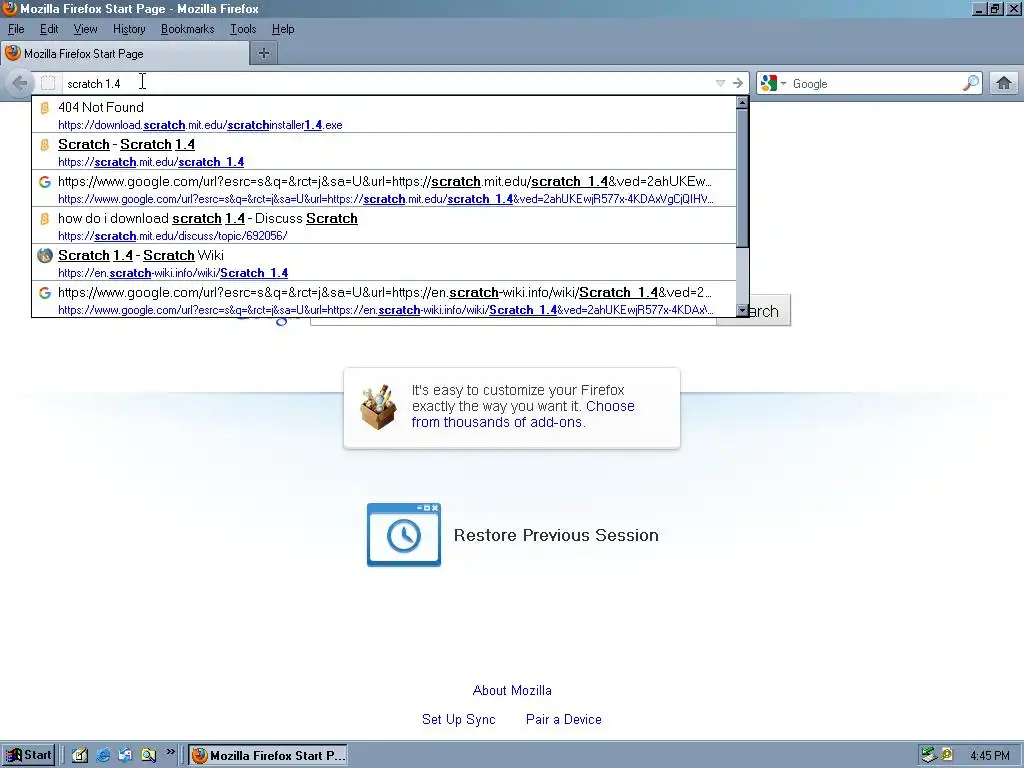Click the Restore Previous Session button
This screenshot has height=768, width=1024.
tap(513, 535)
